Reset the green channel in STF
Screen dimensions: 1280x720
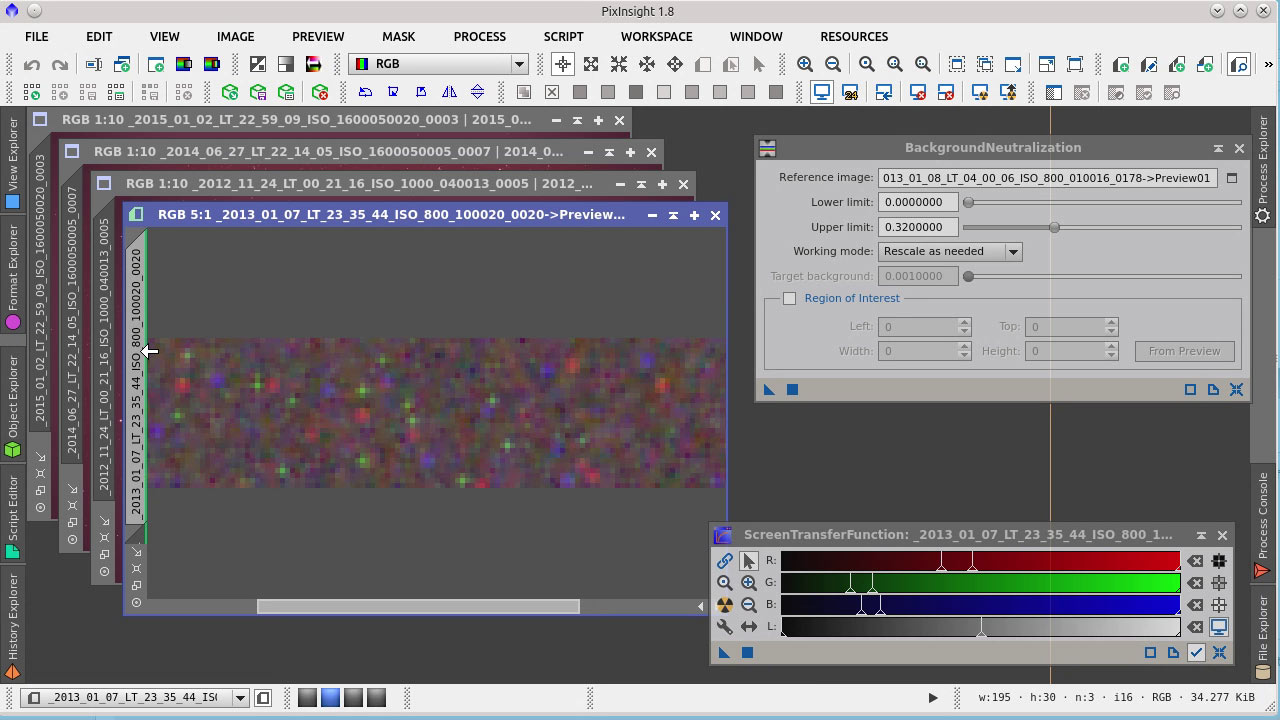point(1195,583)
